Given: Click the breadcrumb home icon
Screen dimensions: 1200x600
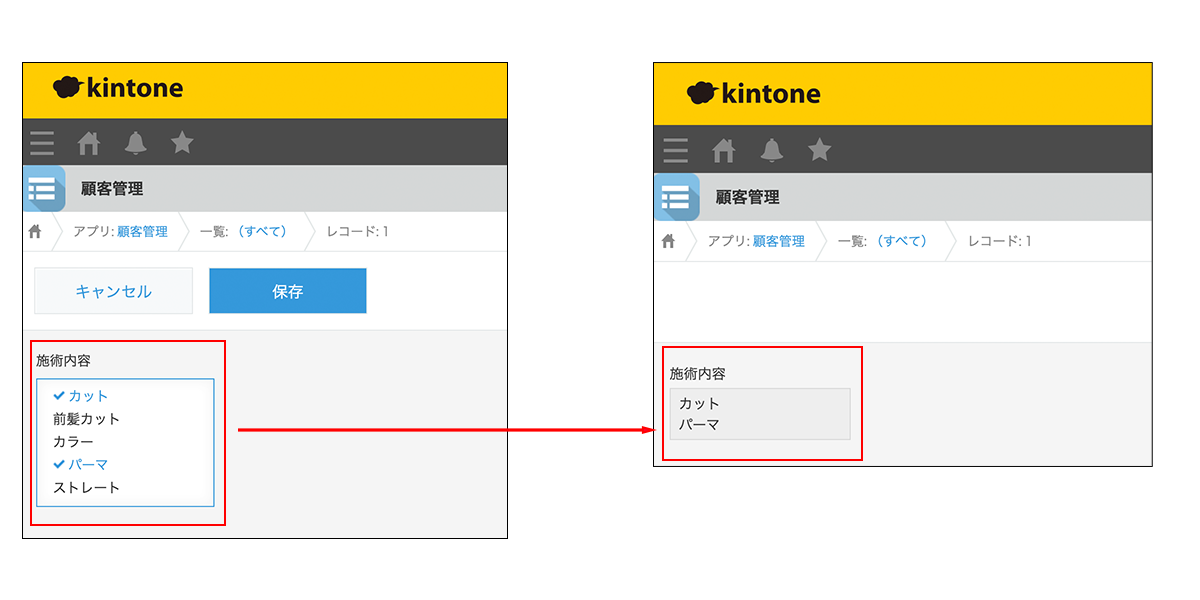Looking at the screenshot, I should coord(36,231).
